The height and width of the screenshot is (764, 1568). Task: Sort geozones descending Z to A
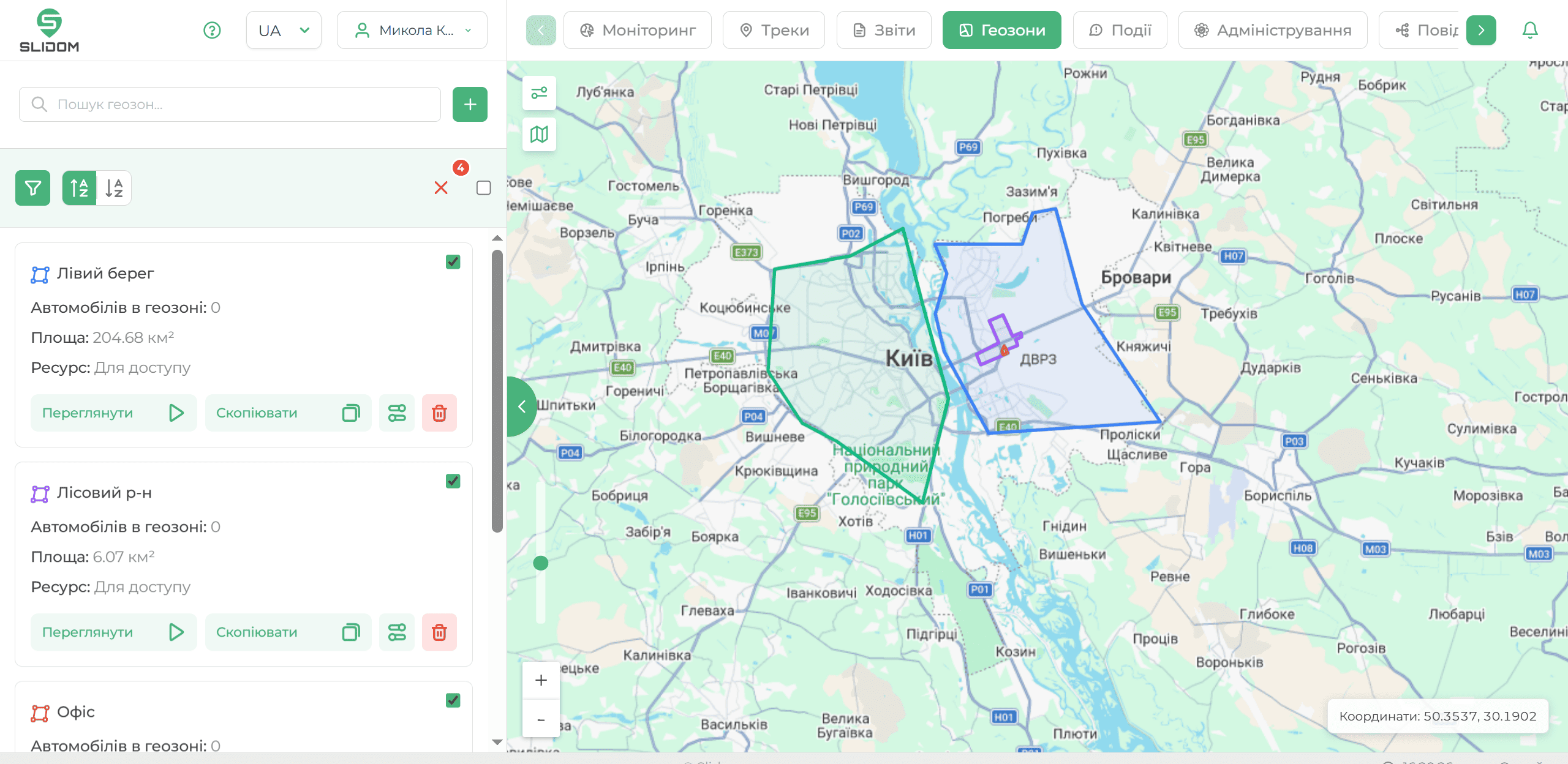click(114, 188)
